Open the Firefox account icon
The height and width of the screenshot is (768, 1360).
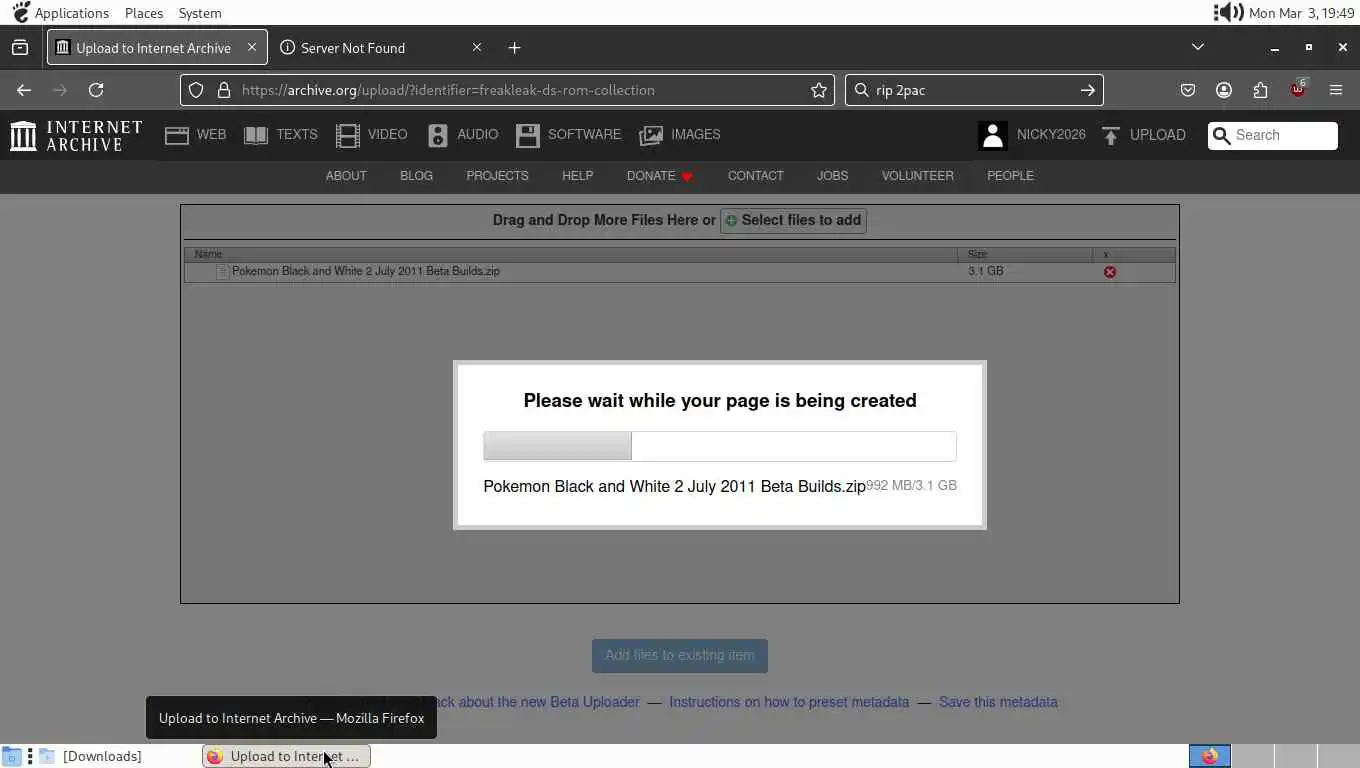click(x=1224, y=90)
